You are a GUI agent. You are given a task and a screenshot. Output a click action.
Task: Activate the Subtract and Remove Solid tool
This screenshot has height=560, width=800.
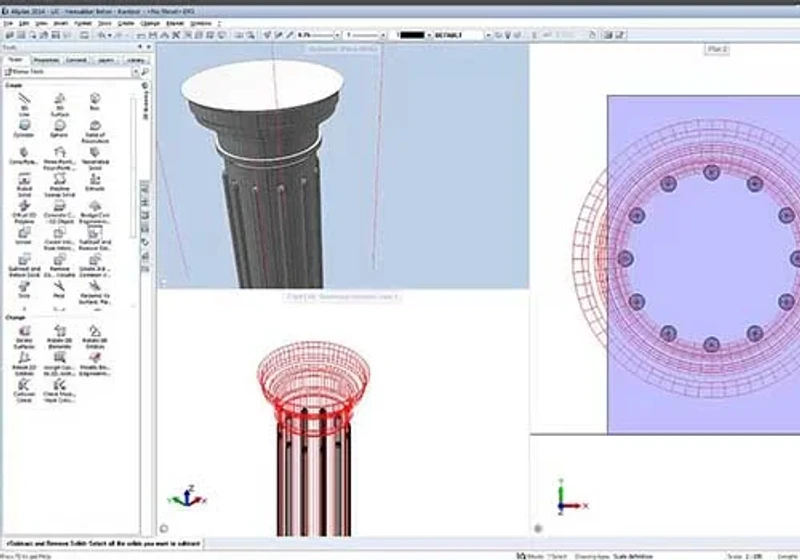(95, 238)
